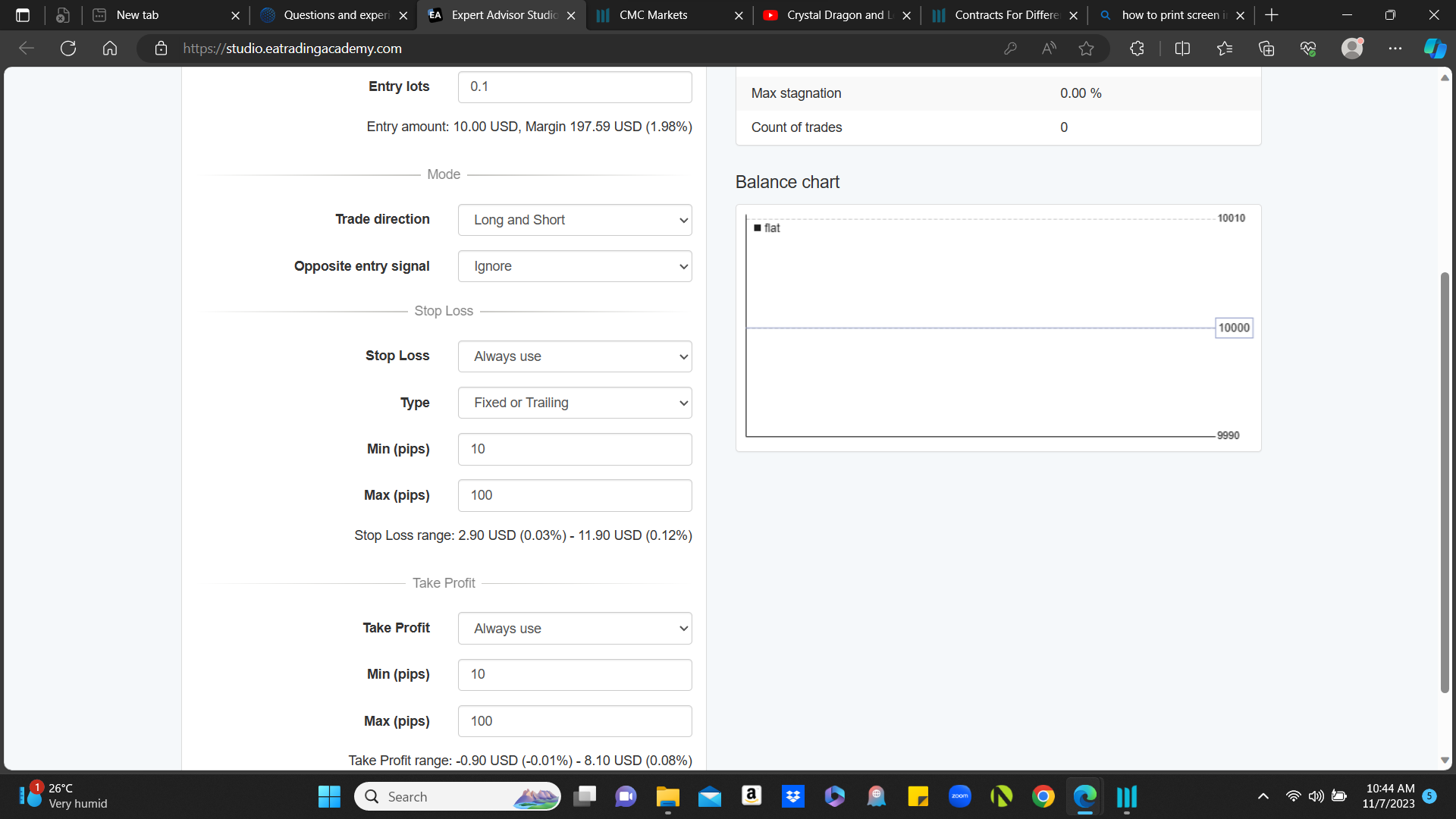The width and height of the screenshot is (1456, 819).
Task: Open the tab actions menu icon
Action: (x=23, y=15)
